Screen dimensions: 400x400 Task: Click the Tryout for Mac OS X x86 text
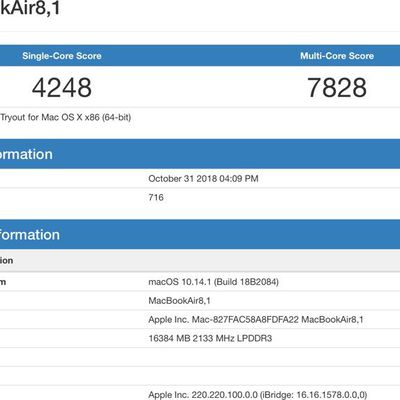(x=65, y=117)
